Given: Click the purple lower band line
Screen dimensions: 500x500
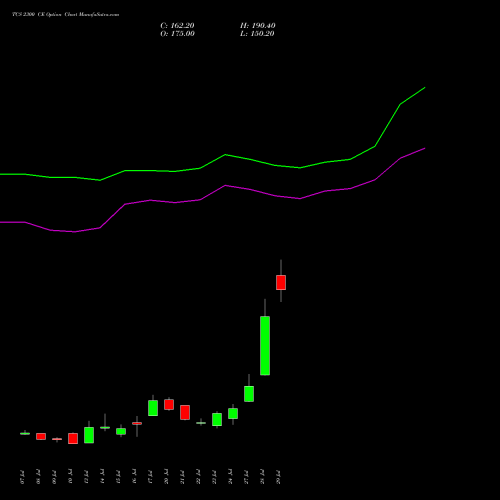Looking at the screenshot, I should pyautogui.click(x=225, y=186).
